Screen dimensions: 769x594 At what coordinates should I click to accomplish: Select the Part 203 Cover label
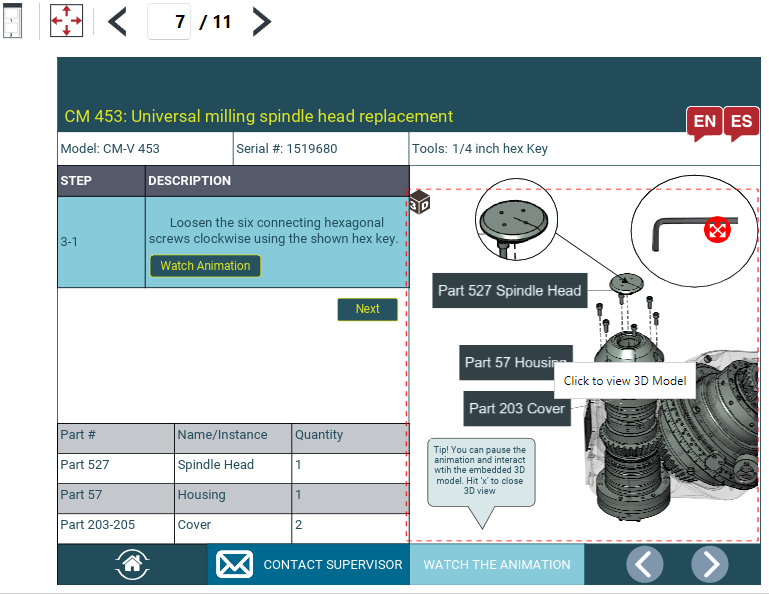pyautogui.click(x=516, y=408)
